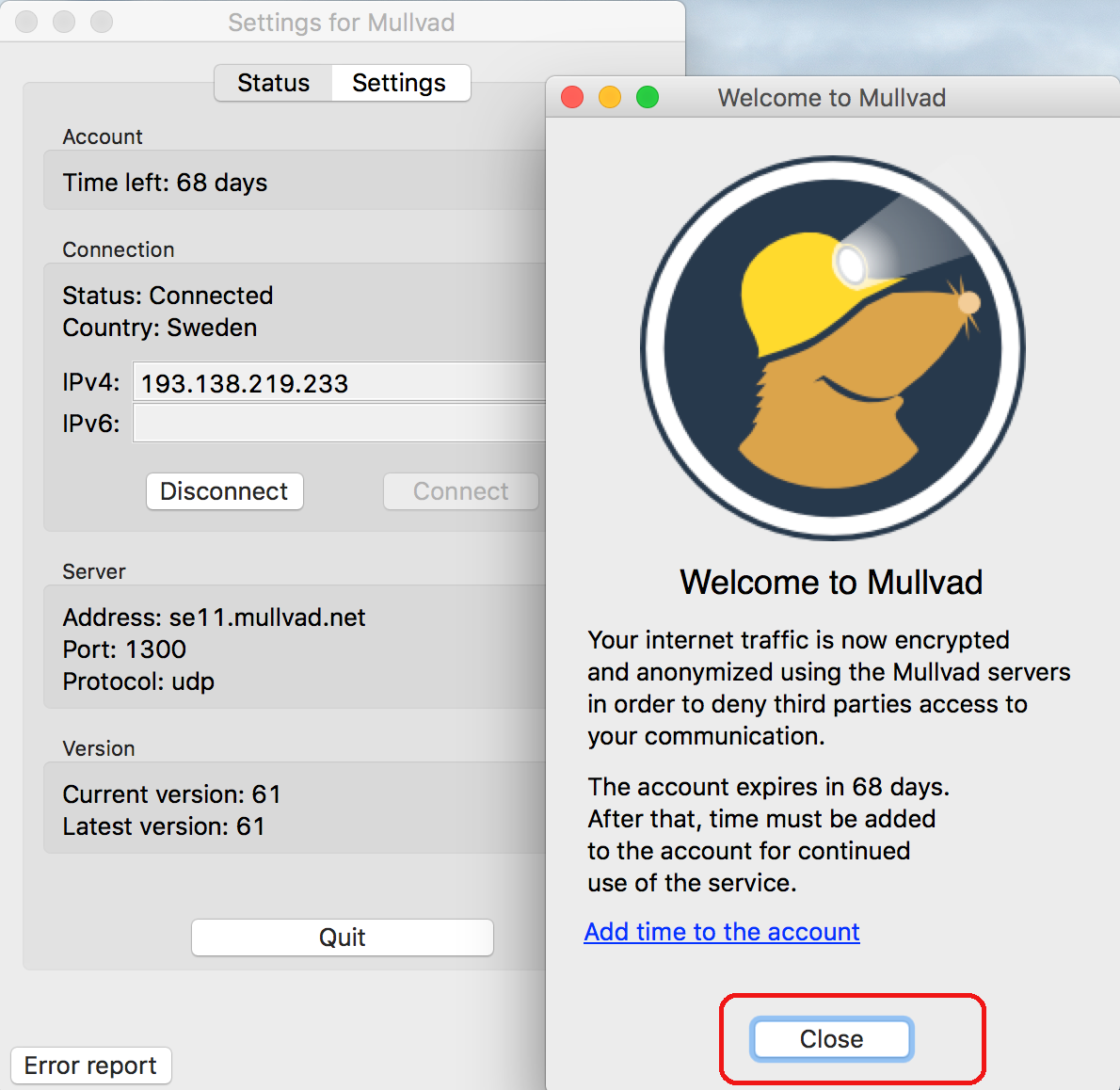Click the 'The account expires in 68 days.' text
1120x1090 pixels.
coord(769,786)
